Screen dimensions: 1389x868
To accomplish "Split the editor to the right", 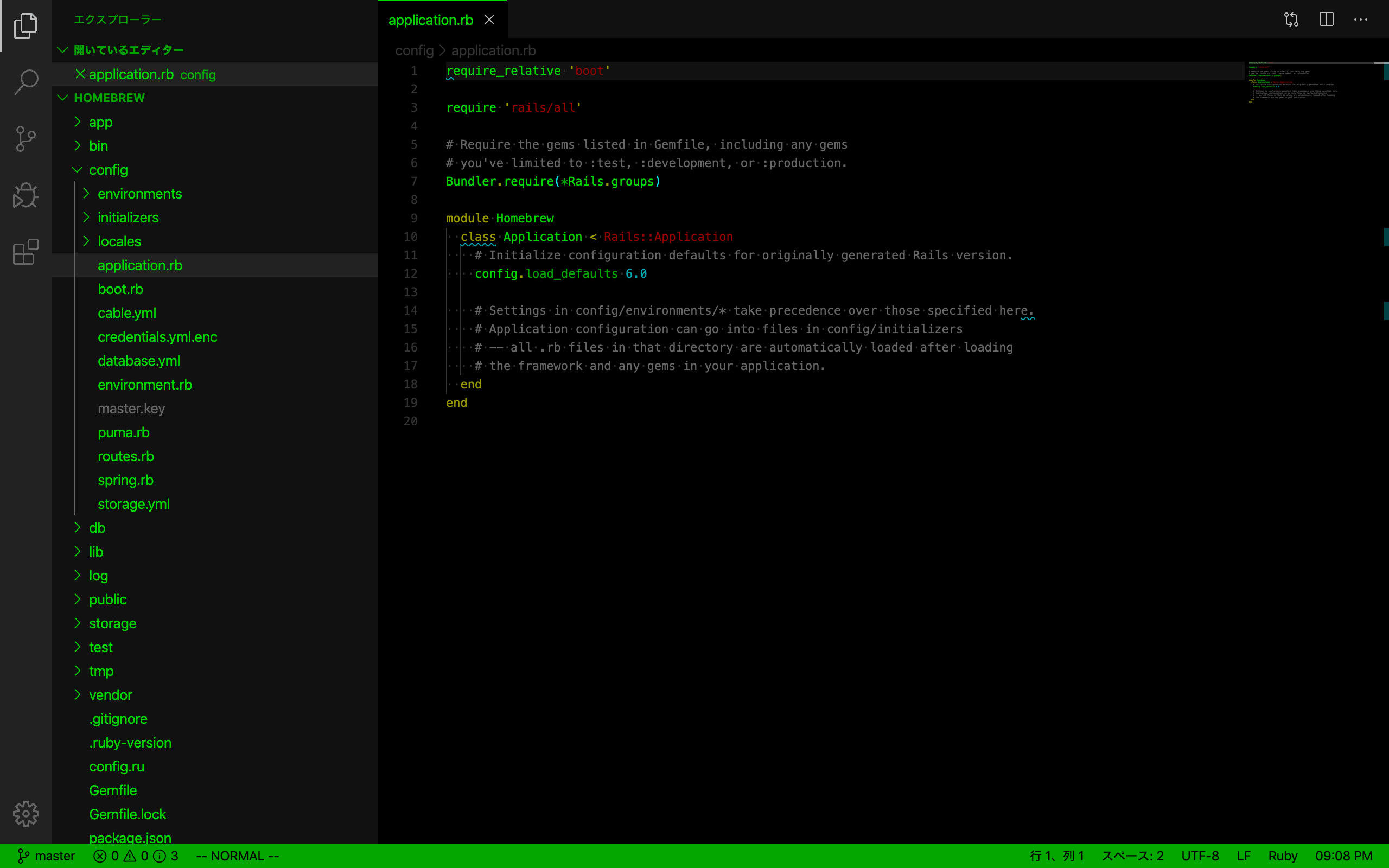I will point(1327,20).
